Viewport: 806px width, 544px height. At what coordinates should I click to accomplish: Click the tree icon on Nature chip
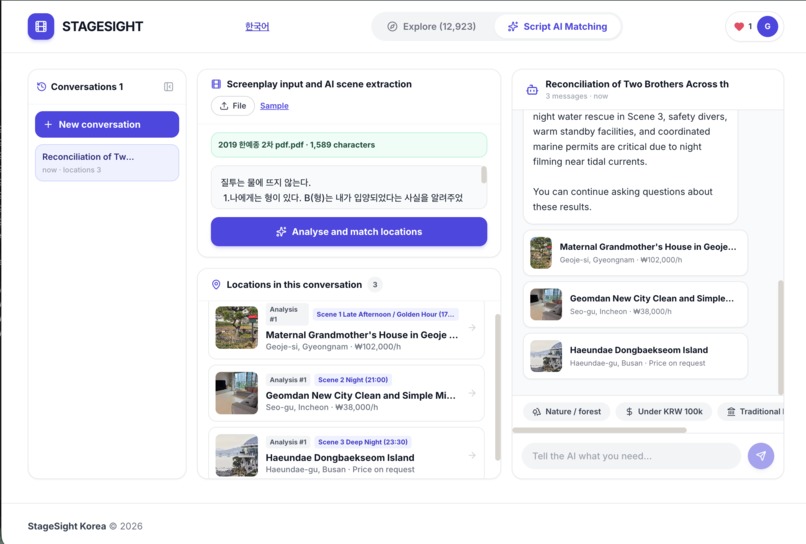537,412
